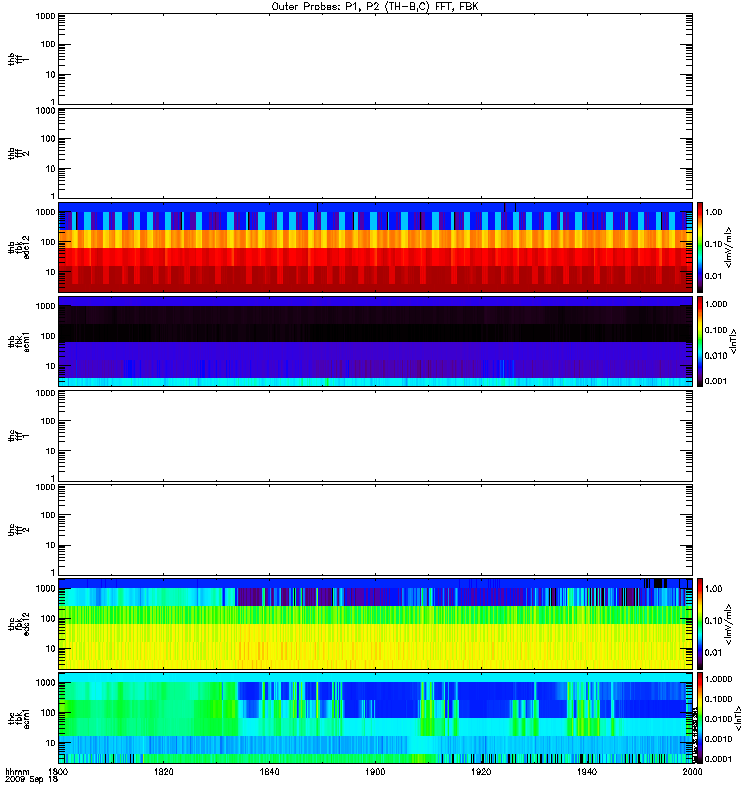Viewport: 750px width, 800px height.
Task: Click '0.0010' on thc scm1 color bar
Action: pos(718,739)
